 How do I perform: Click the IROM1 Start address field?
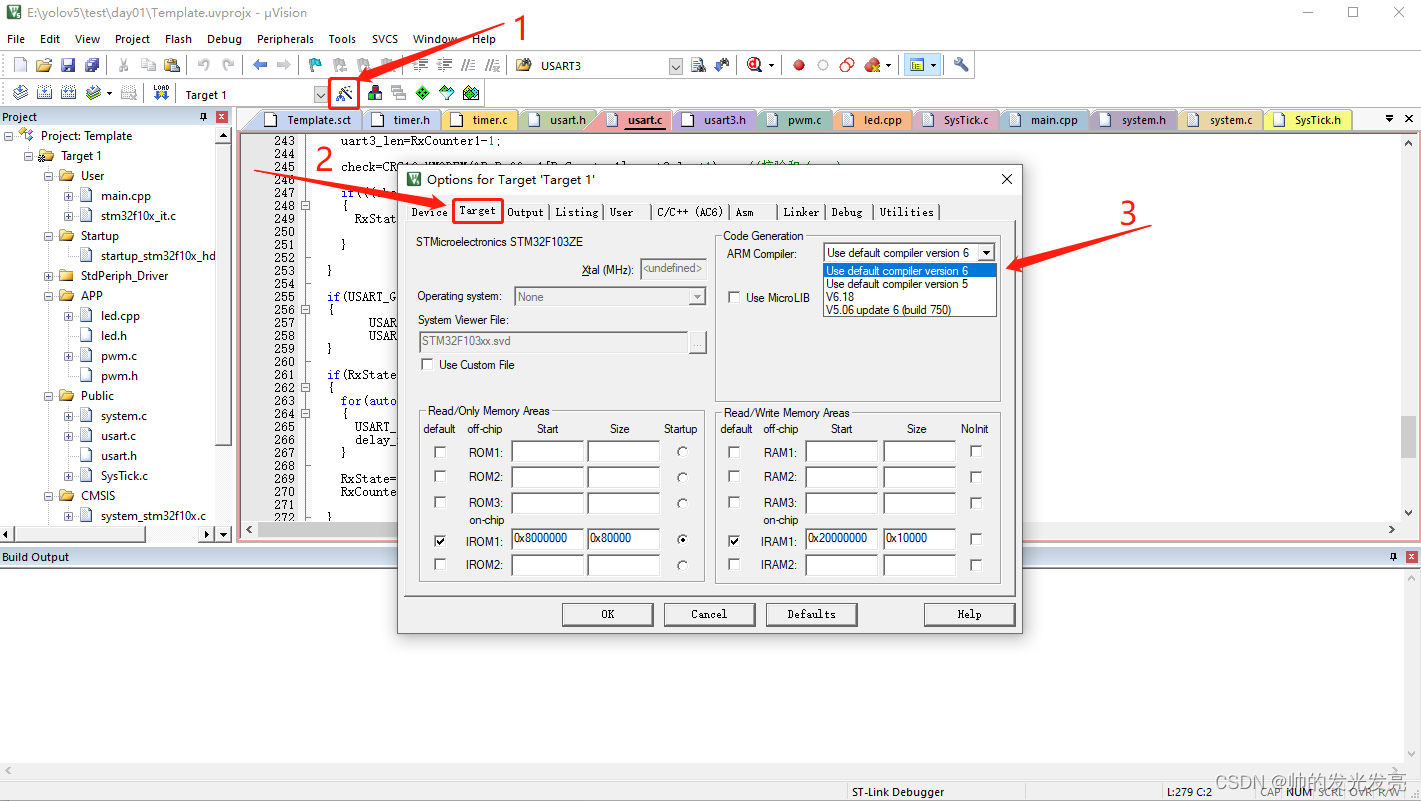click(548, 540)
